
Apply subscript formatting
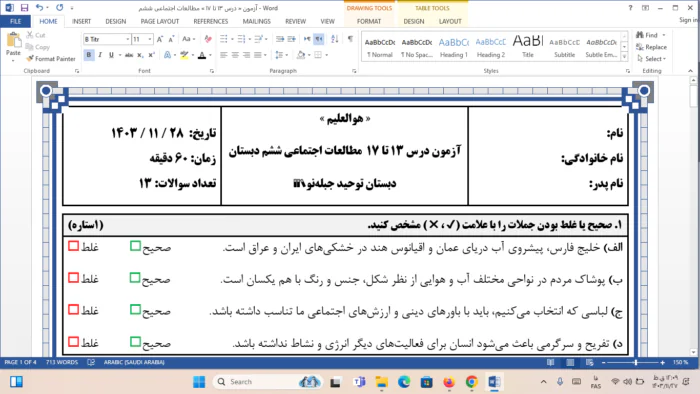point(140,55)
